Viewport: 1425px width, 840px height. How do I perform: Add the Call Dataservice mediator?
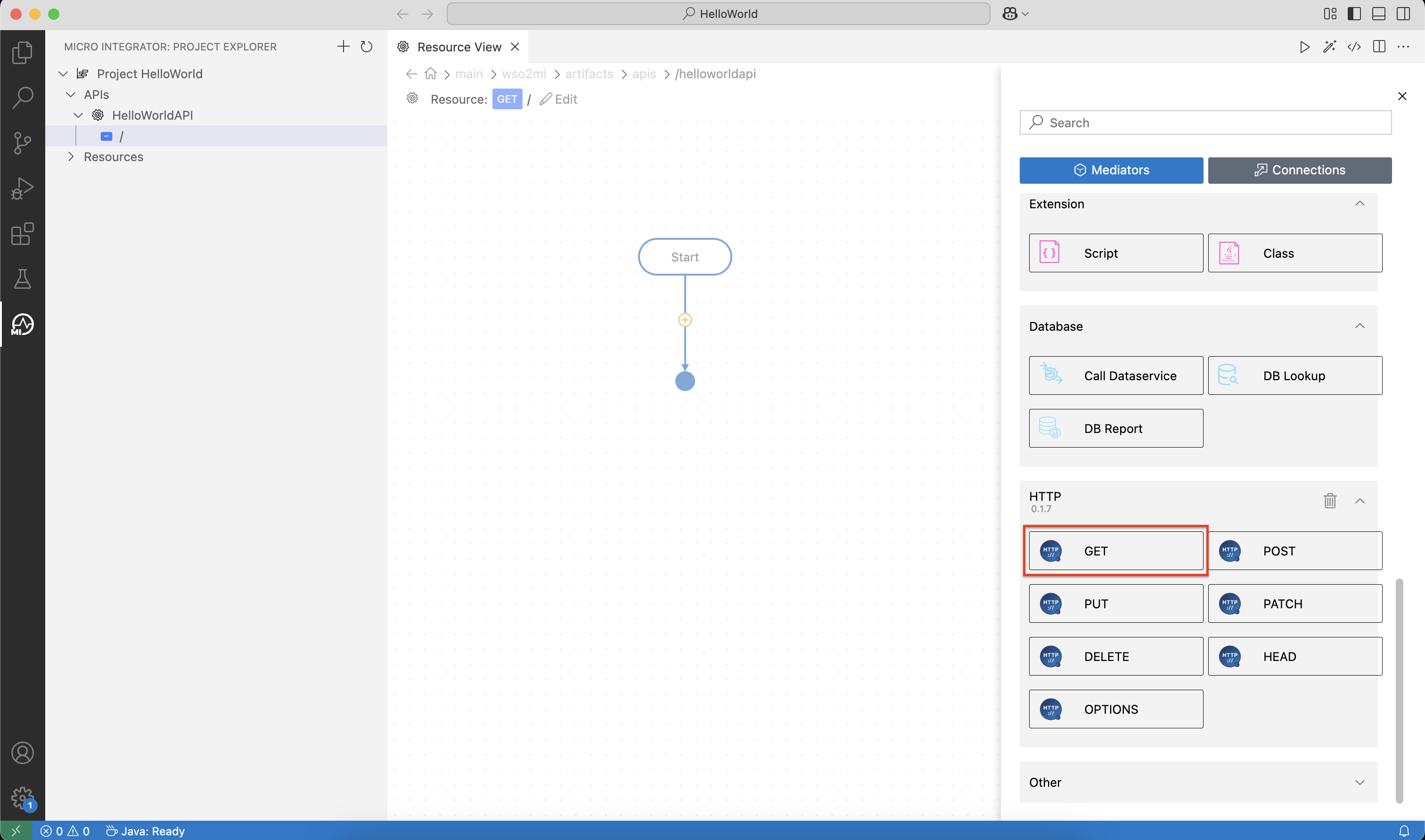[1115, 376]
